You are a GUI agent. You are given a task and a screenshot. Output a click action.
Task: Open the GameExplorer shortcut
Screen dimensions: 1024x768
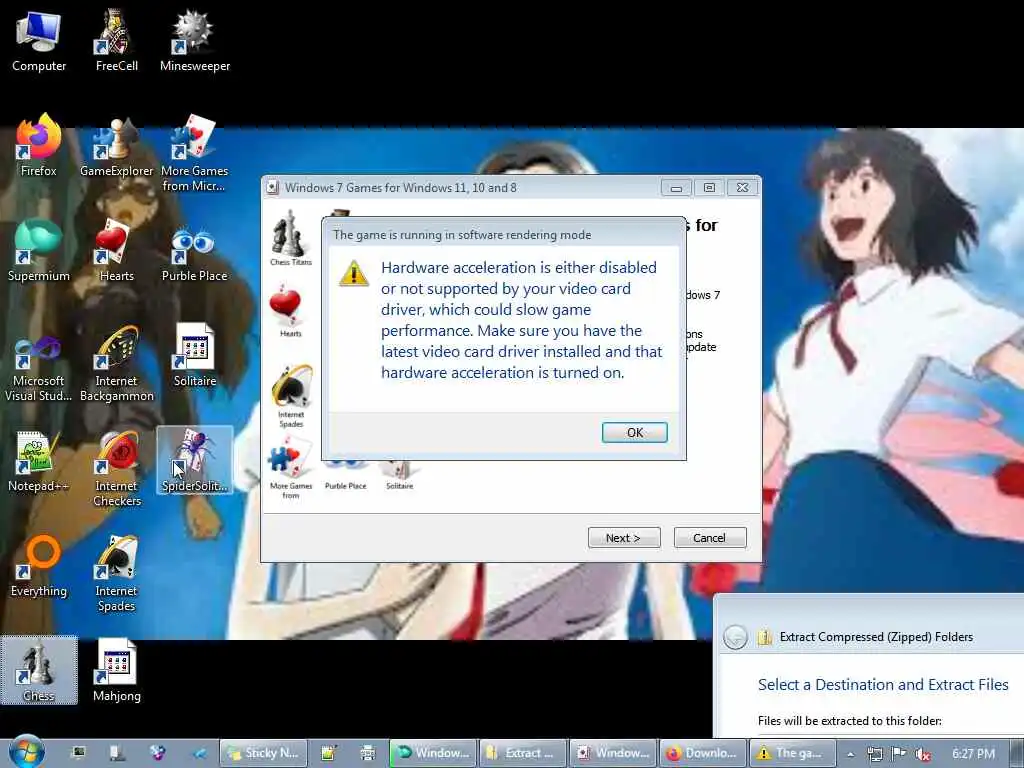116,146
